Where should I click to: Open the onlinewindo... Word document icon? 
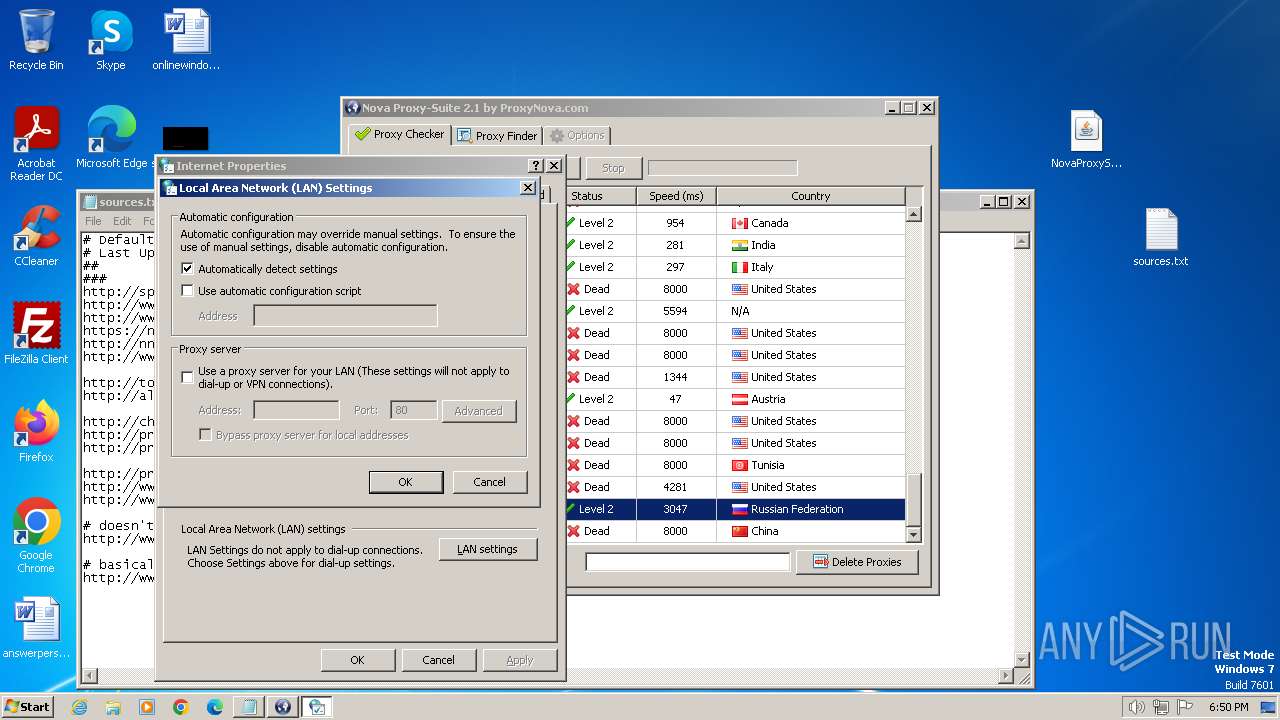coord(186,40)
